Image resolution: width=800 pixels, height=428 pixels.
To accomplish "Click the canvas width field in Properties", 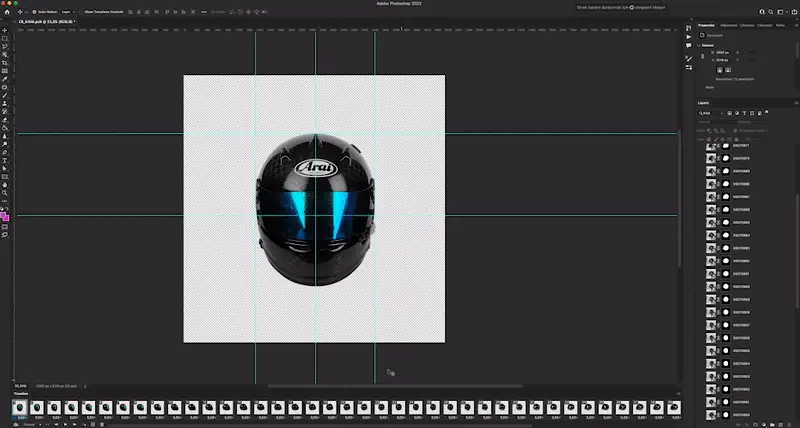I will pyautogui.click(x=722, y=53).
